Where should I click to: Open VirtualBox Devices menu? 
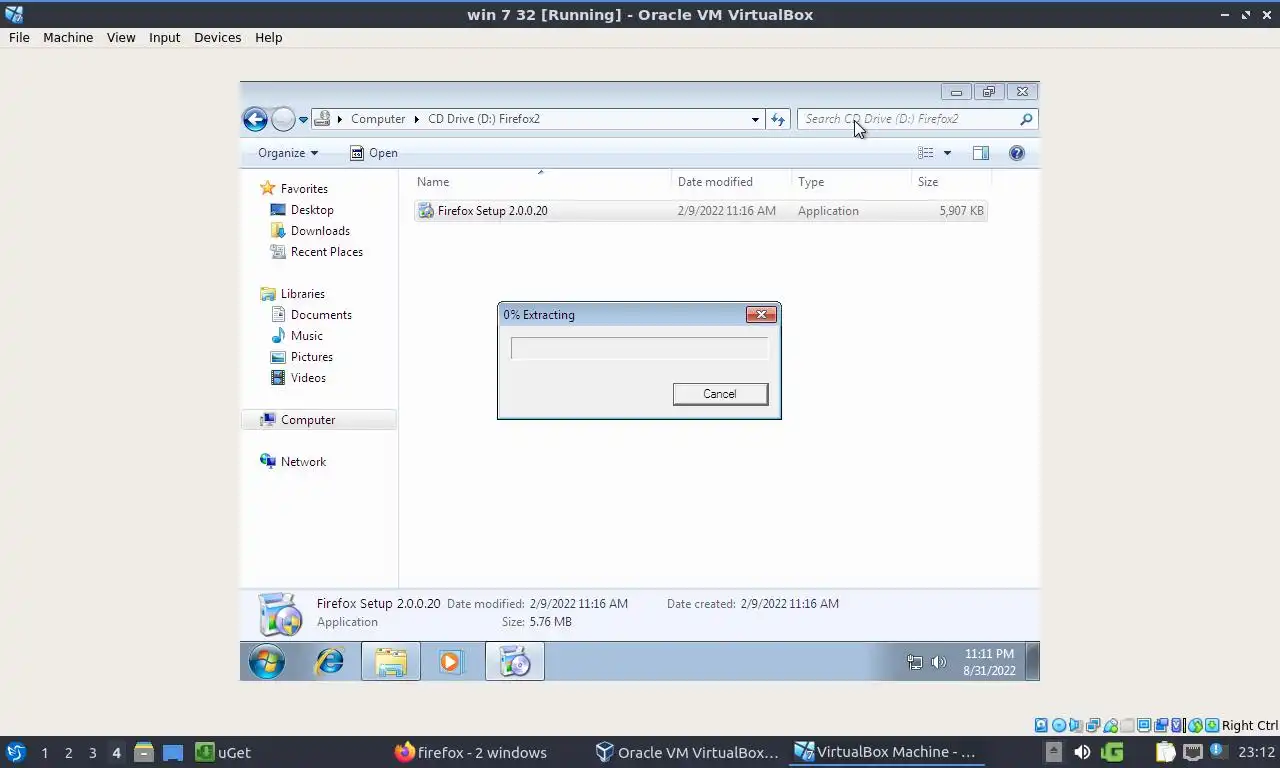[x=218, y=37]
